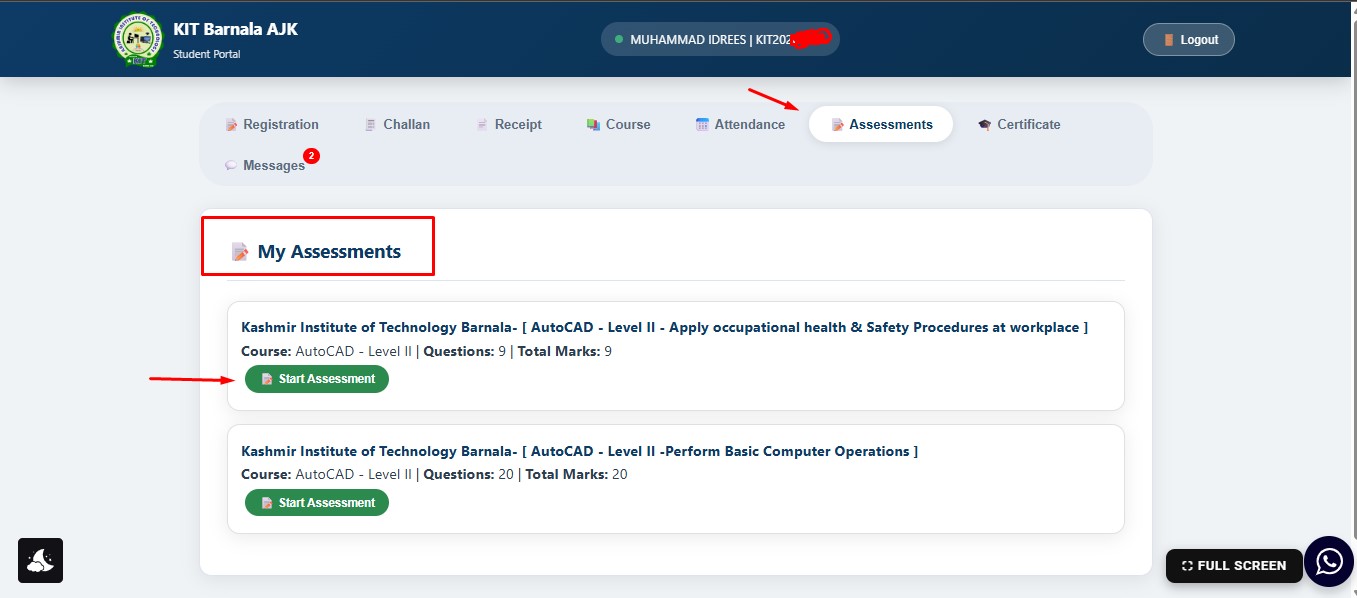This screenshot has width=1357, height=598.
Task: Click the MUHAMMAD IDREES user badge
Action: 720,39
